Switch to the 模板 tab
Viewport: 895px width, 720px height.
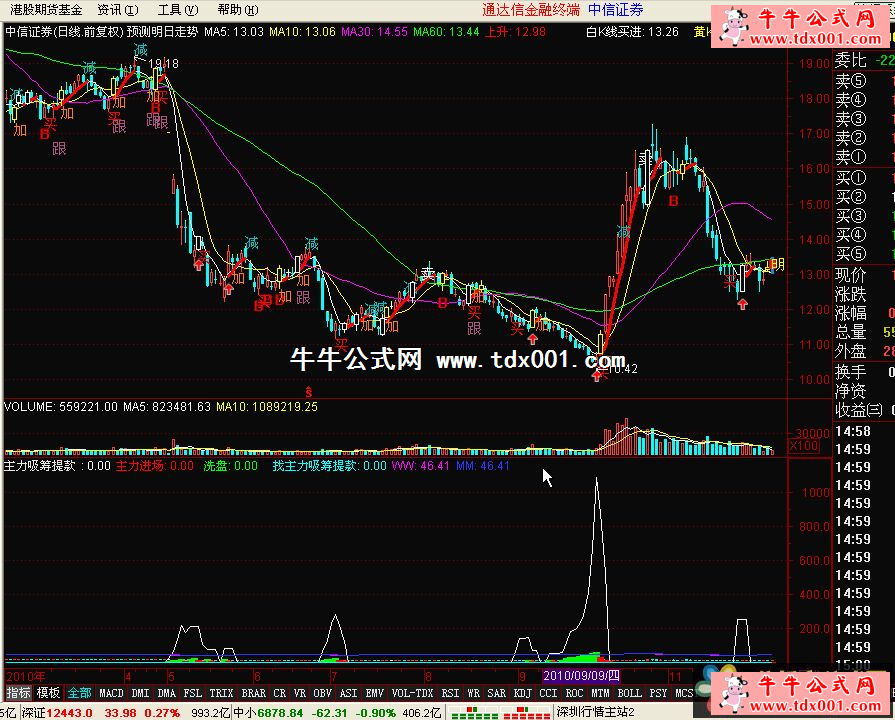[48, 693]
